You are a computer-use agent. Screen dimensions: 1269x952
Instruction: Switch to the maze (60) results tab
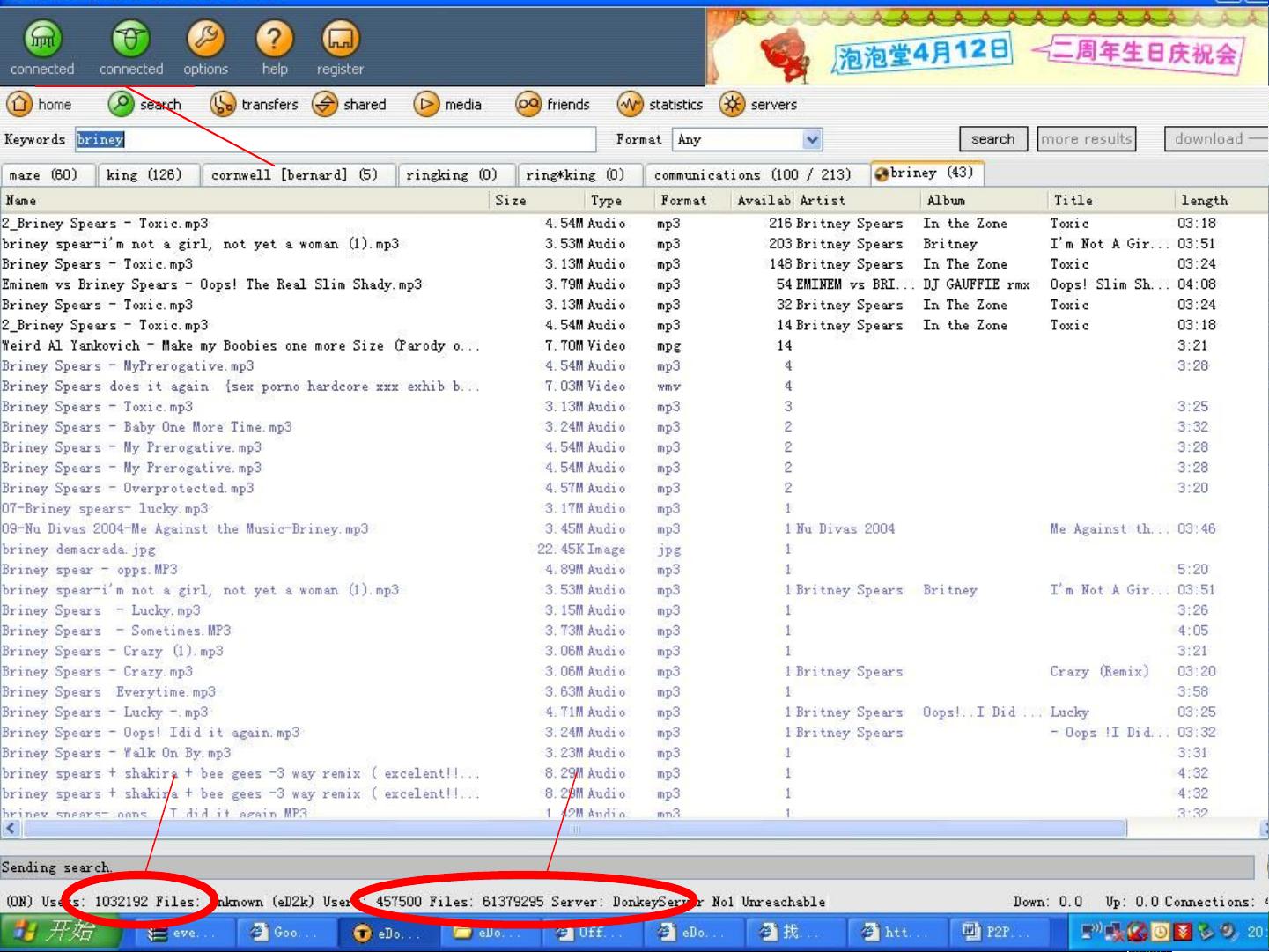click(x=48, y=174)
